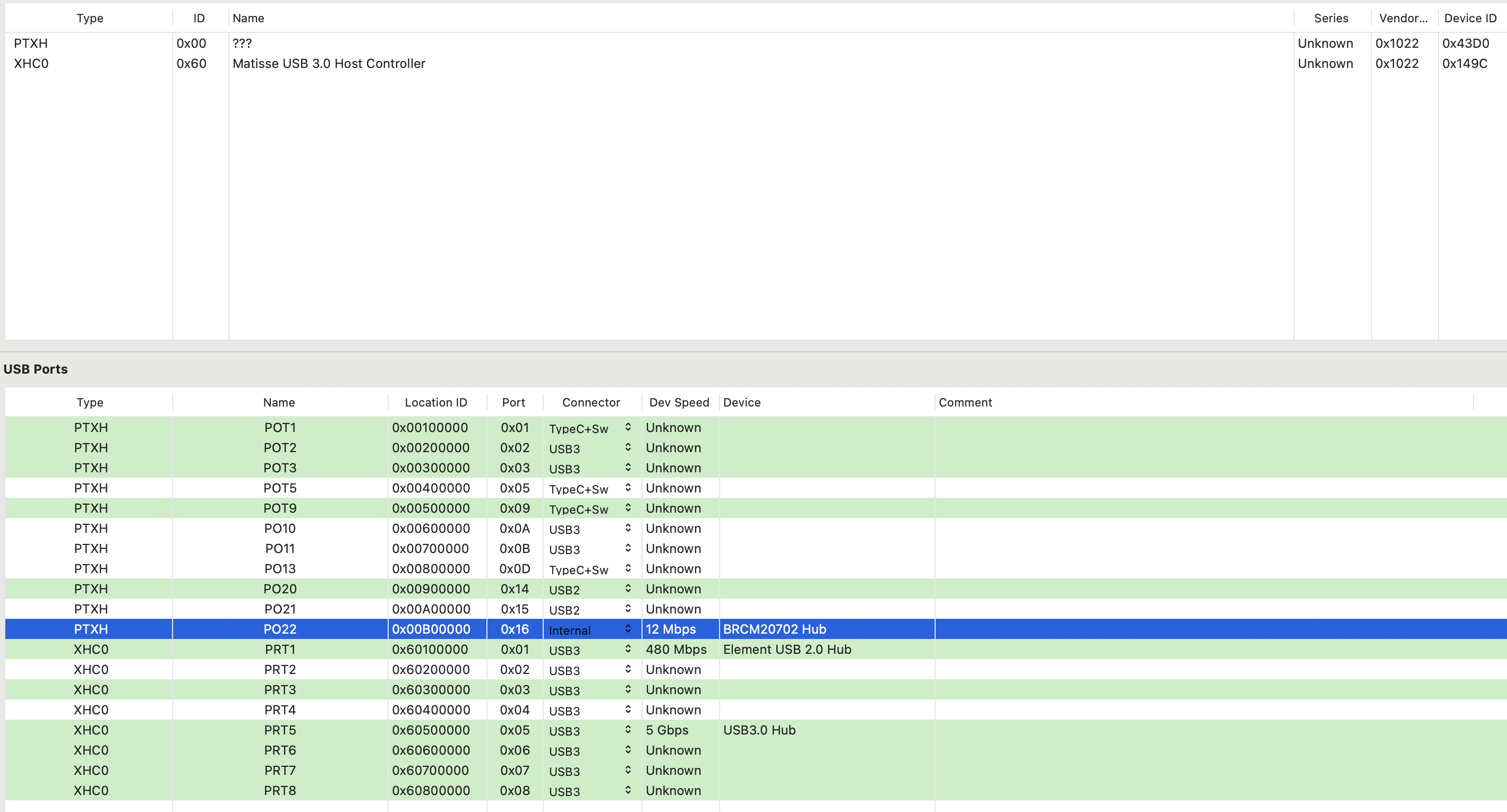Sort ports by Location ID column
1507x812 pixels.
(436, 402)
